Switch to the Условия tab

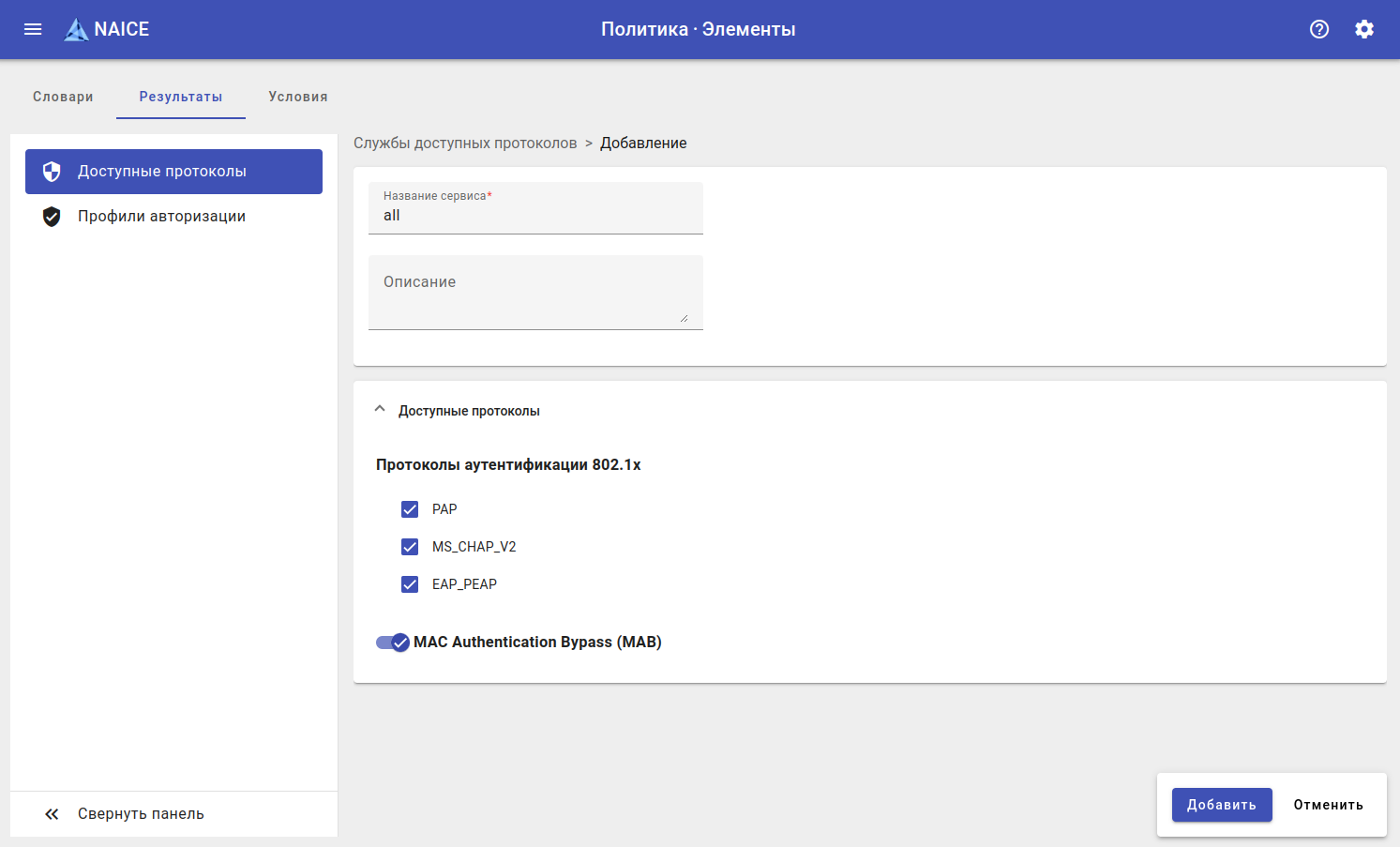tap(297, 97)
